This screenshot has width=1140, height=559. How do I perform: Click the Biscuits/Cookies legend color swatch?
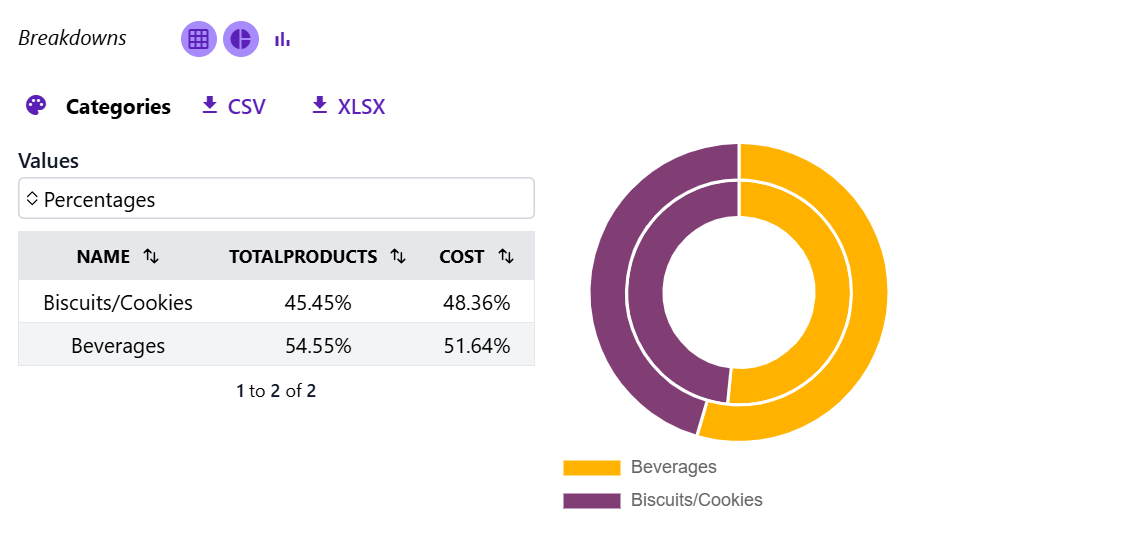[592, 500]
